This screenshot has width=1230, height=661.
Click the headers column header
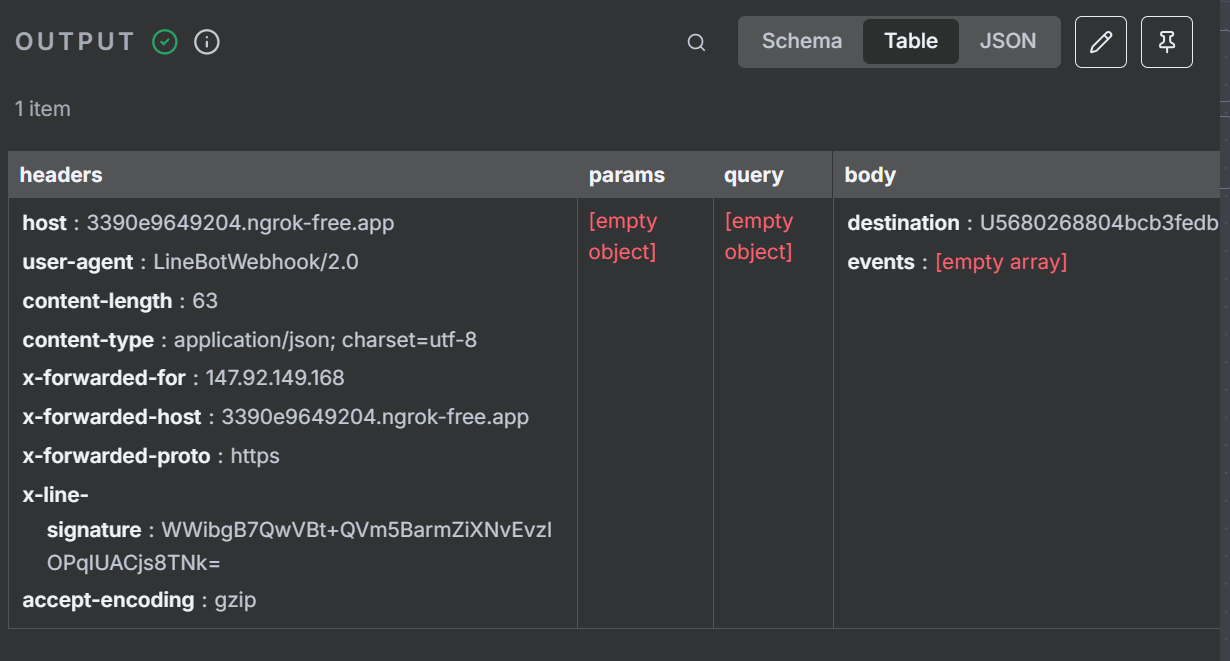click(61, 175)
